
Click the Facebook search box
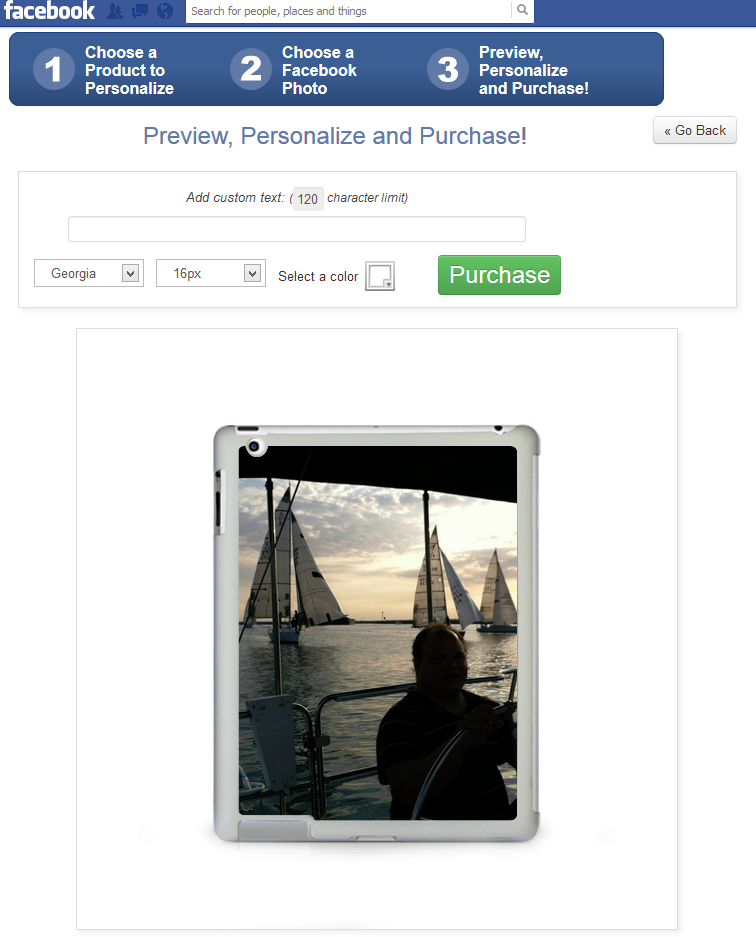pos(348,11)
